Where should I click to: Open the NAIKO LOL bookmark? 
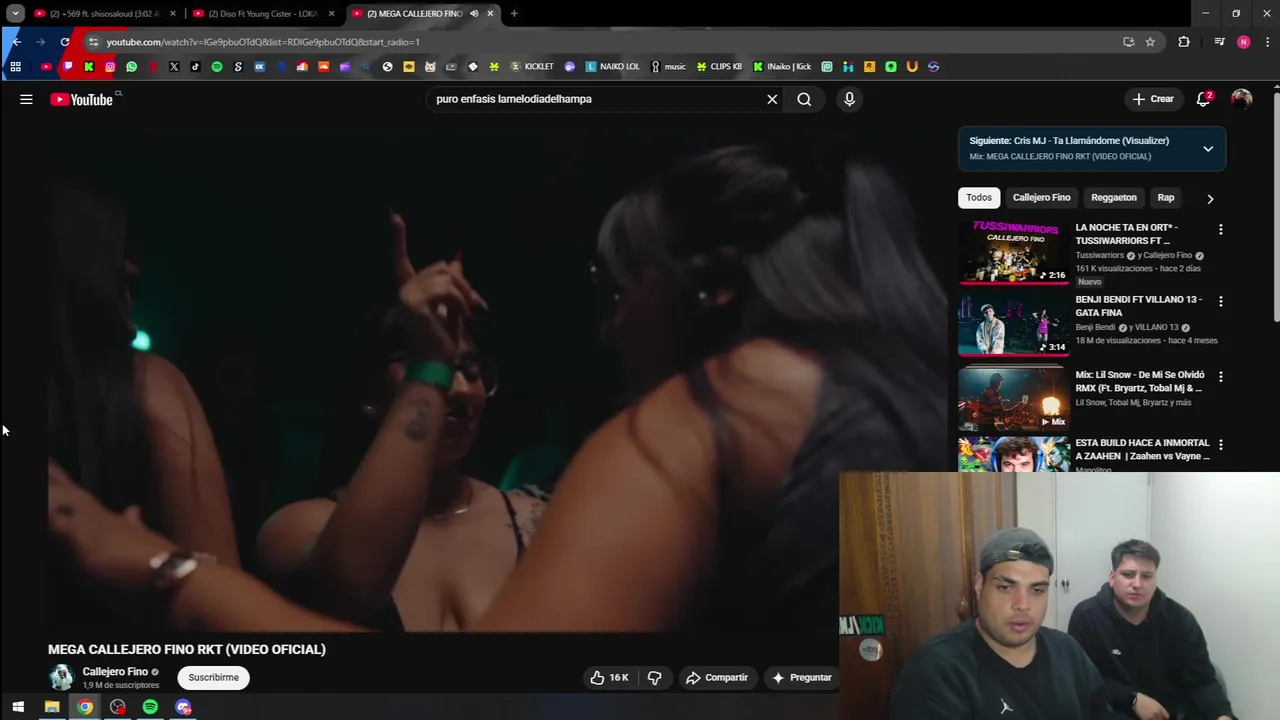613,66
